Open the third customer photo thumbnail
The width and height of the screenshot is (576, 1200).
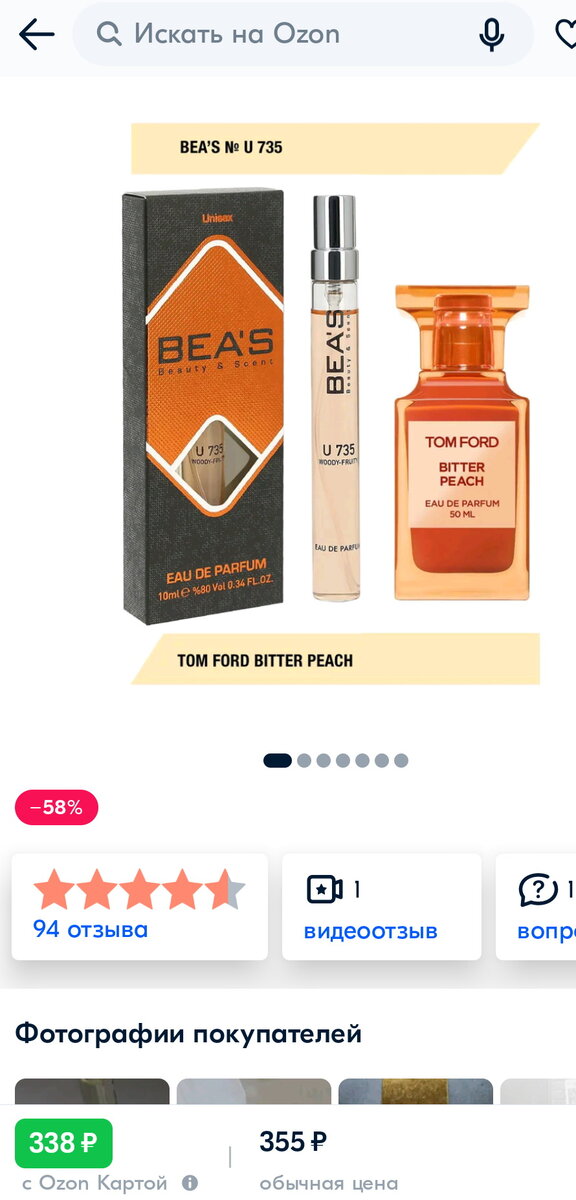[416, 1091]
